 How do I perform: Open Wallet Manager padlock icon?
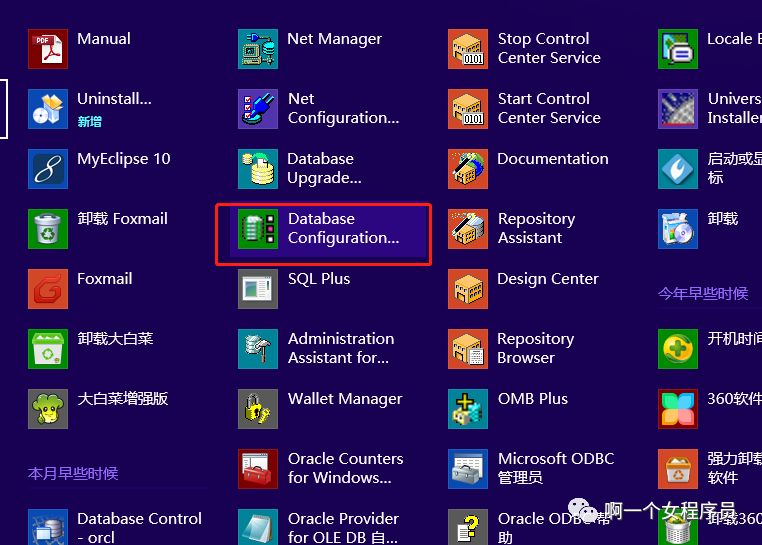(x=258, y=409)
